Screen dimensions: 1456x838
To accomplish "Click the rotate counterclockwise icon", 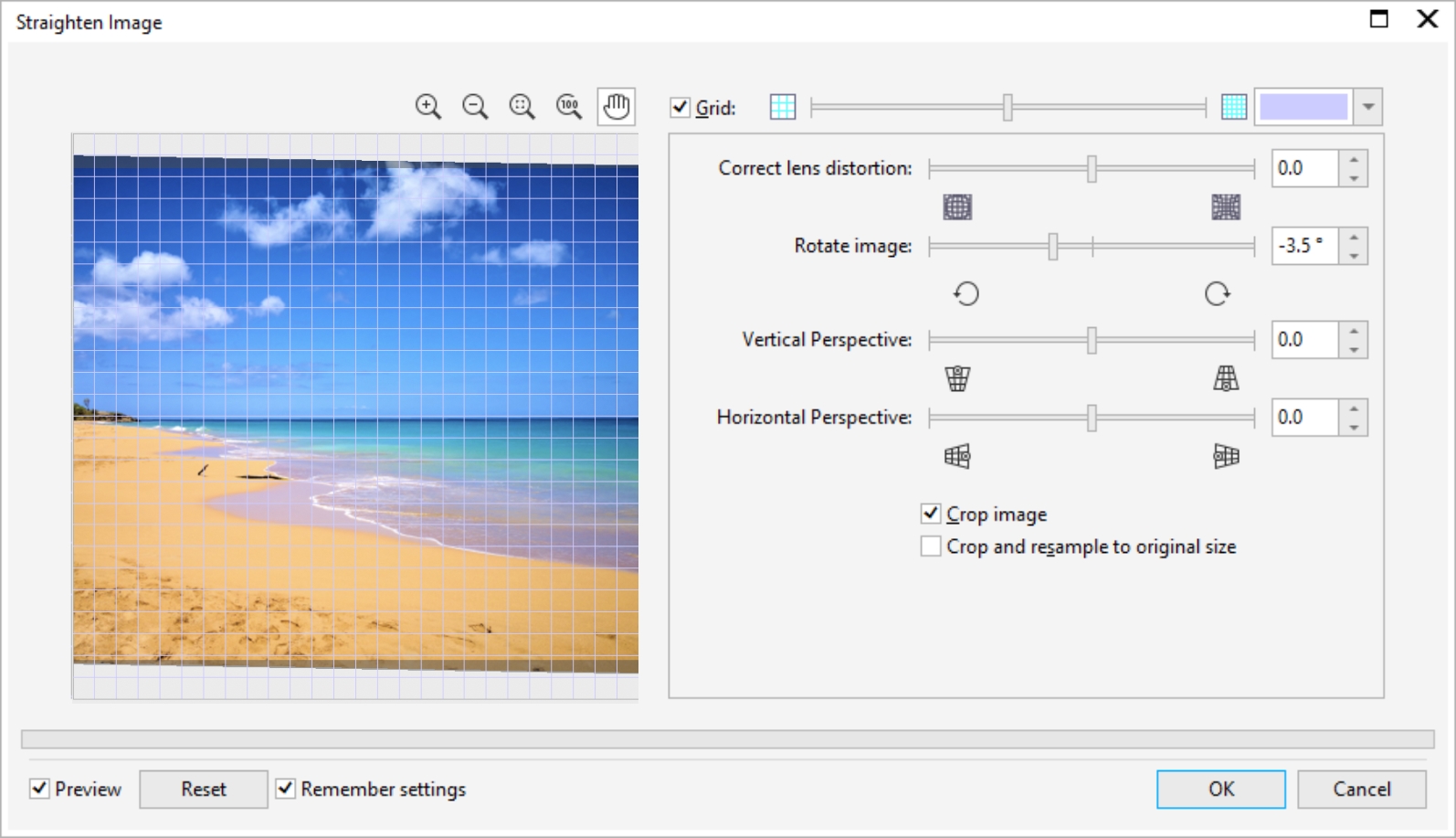I will 965,293.
